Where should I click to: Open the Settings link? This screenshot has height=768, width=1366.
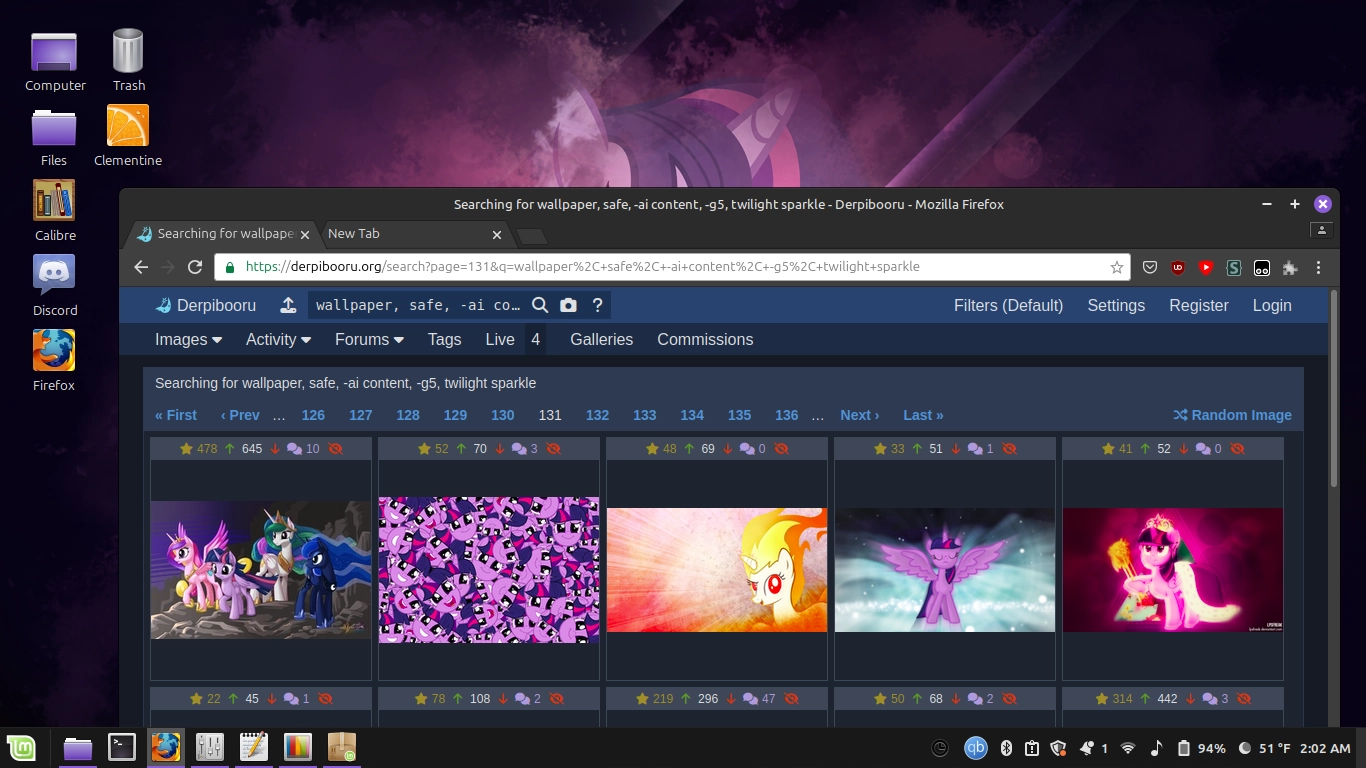(1116, 305)
